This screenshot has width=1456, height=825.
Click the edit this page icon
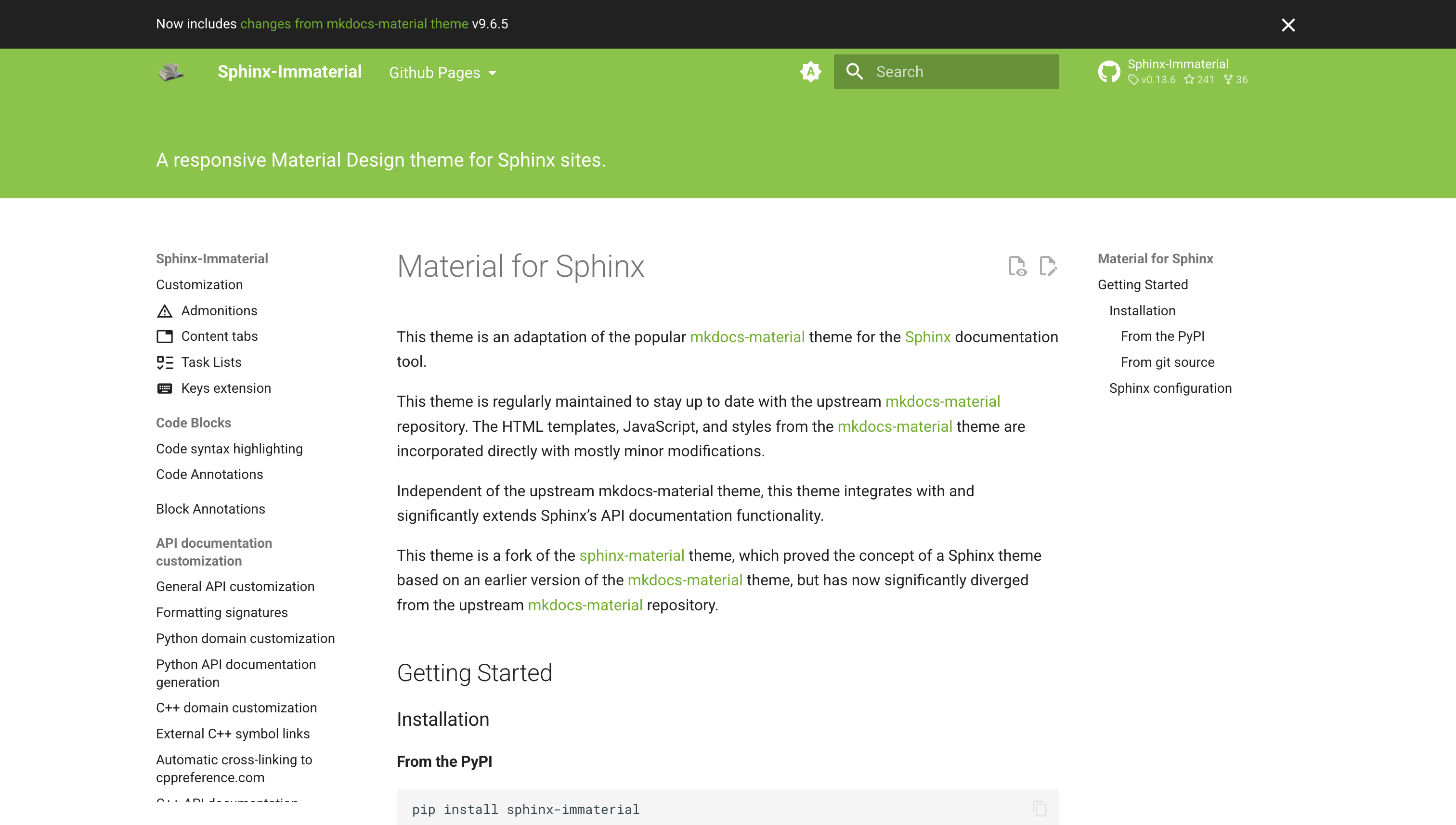tap(1048, 266)
